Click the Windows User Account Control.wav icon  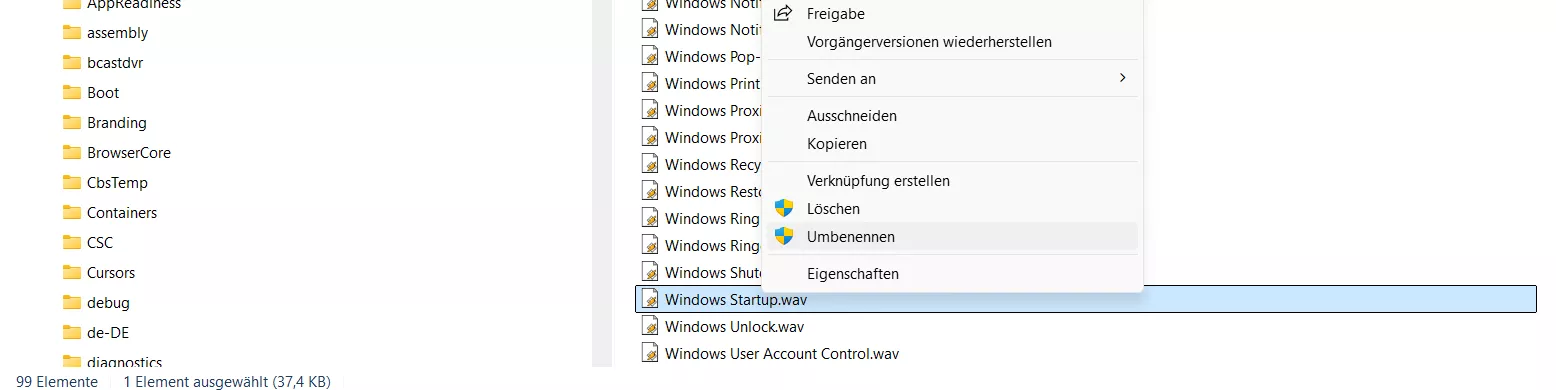[x=650, y=353]
